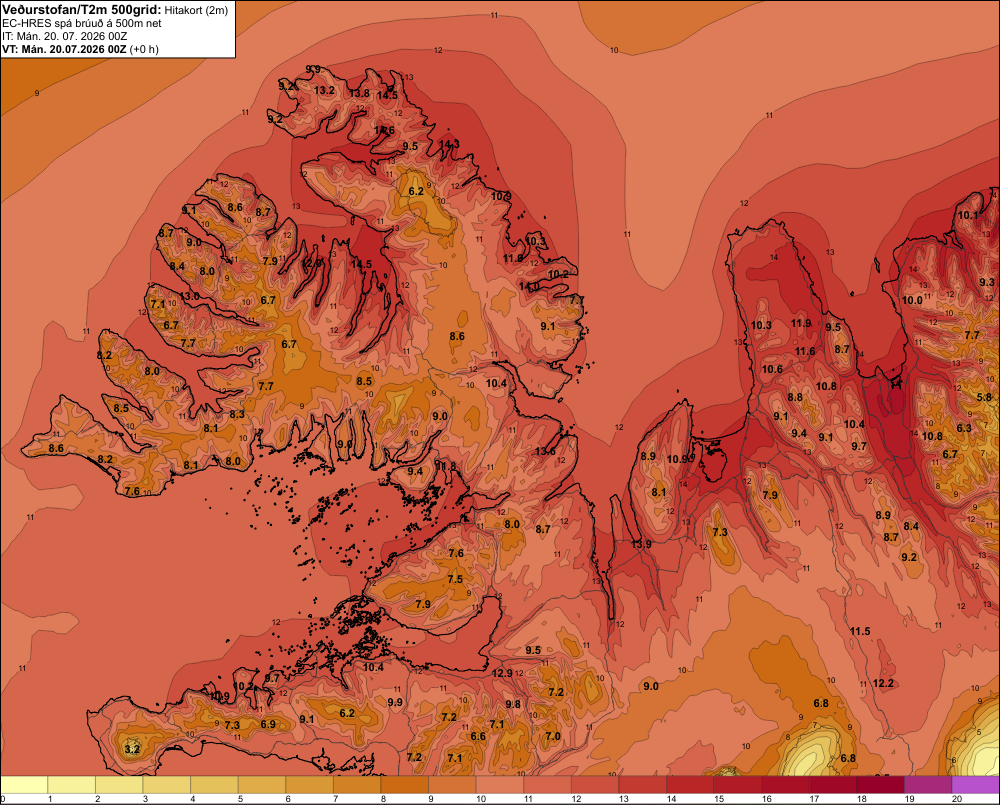
Task: Click the 7.0 temperature value
Action: coord(553,736)
